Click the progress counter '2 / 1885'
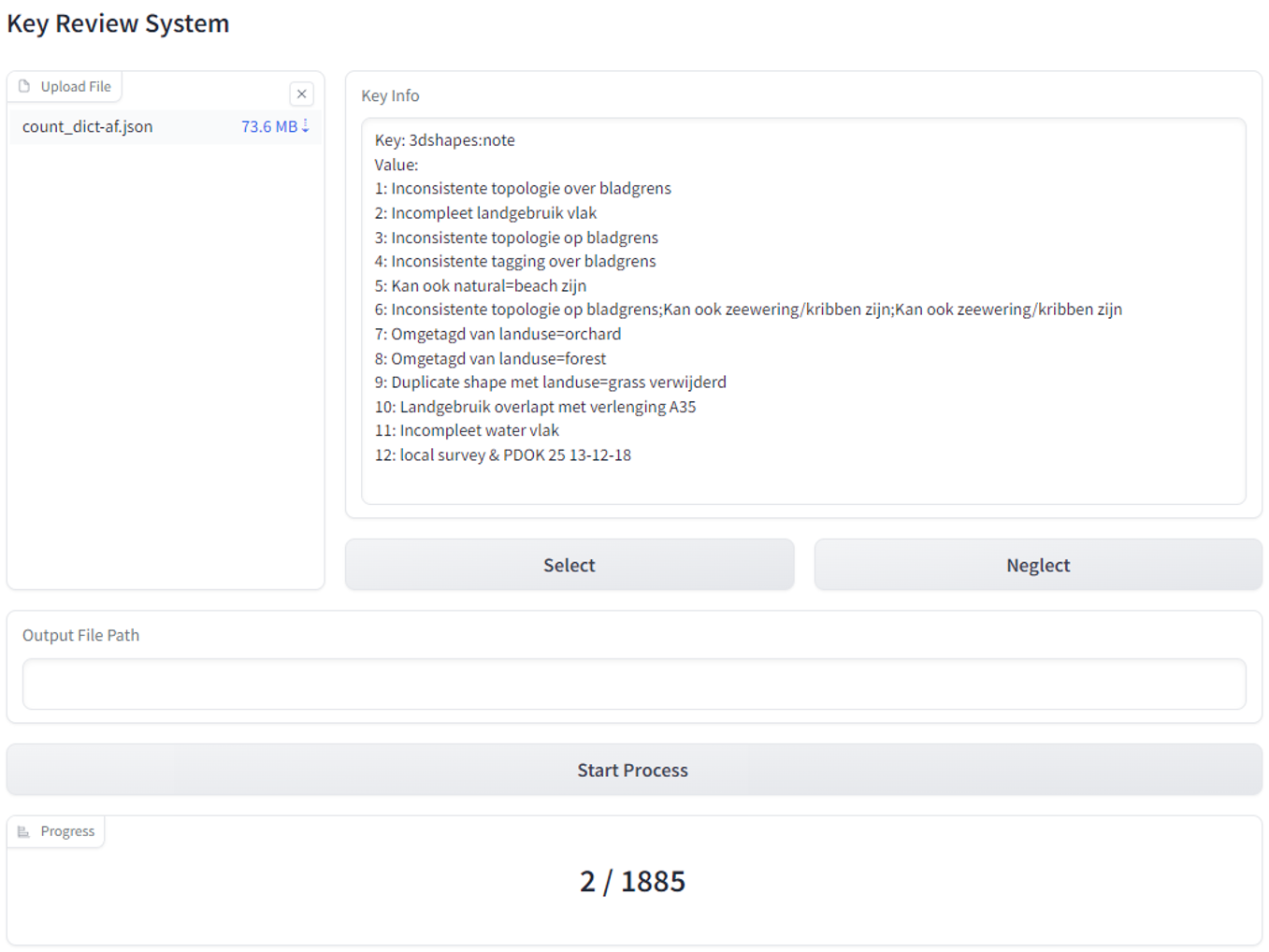1269x952 pixels. click(x=633, y=881)
